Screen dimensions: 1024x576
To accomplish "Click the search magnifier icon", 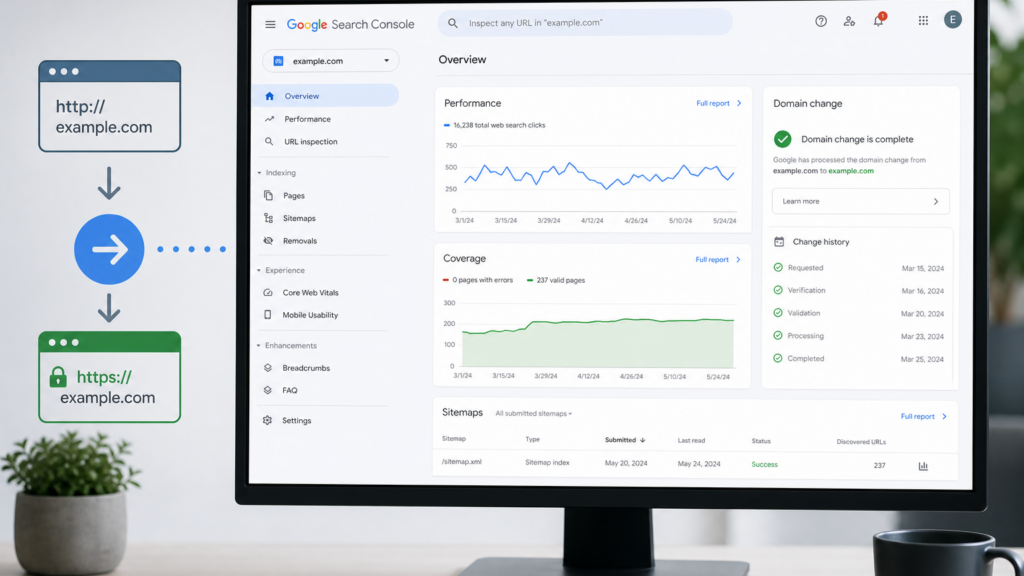I will 453,23.
